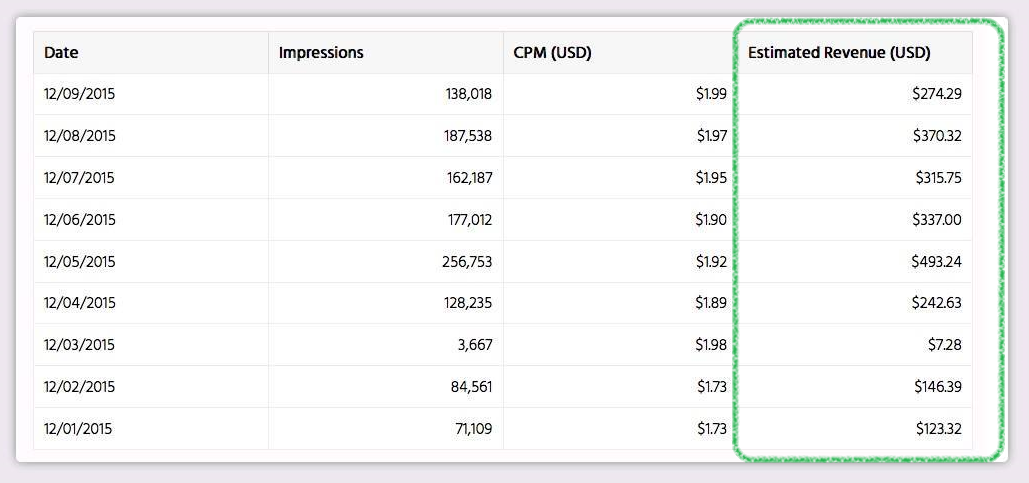Viewport: 1029px width, 483px height.
Task: Click the 138,018 impressions value
Action: tap(469, 94)
